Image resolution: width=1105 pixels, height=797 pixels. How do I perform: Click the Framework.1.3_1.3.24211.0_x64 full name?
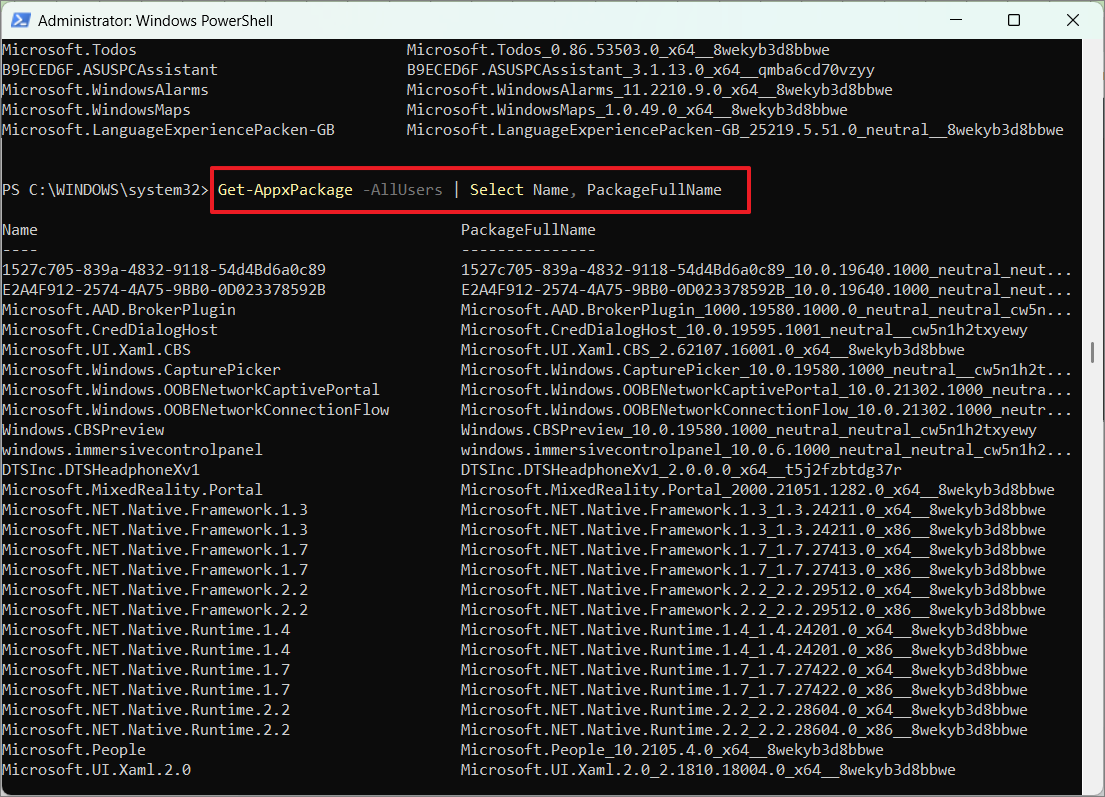tap(753, 509)
